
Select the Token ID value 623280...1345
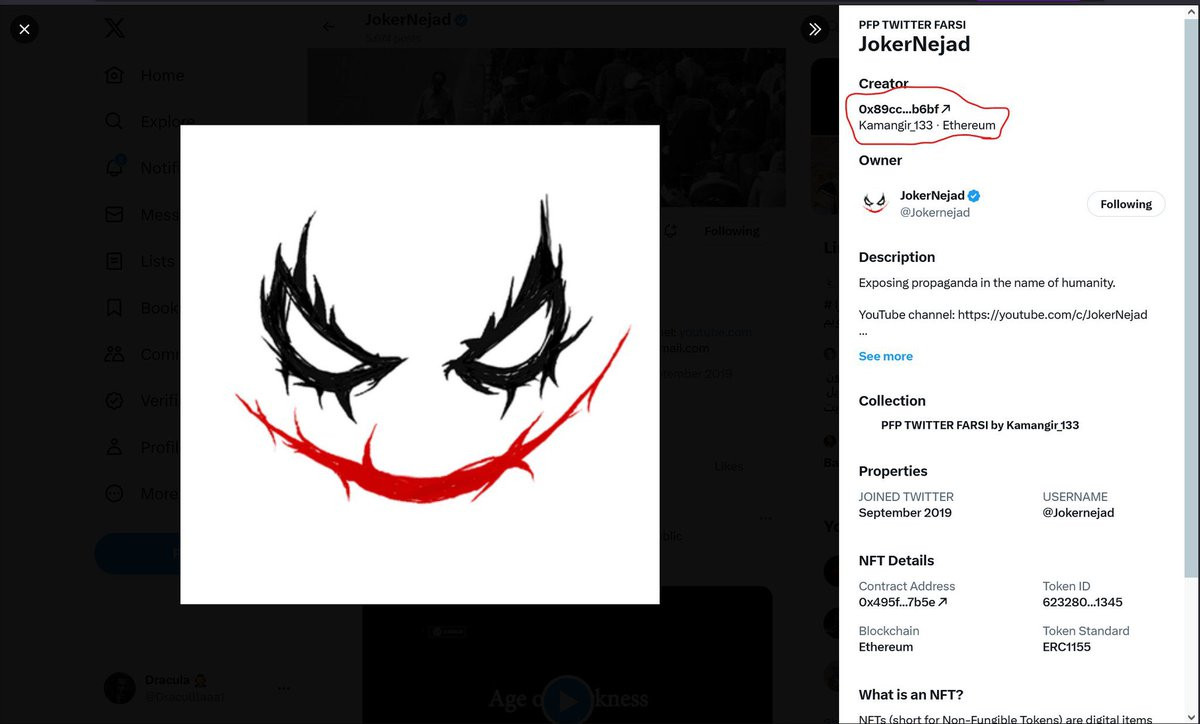click(x=1082, y=602)
